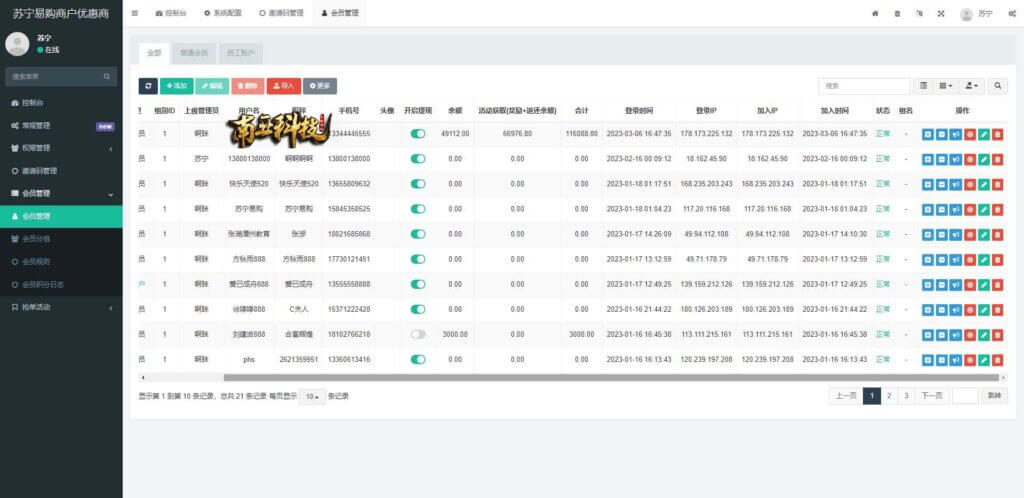
Task: Click red delete trash for phs row
Action: tap(998, 360)
